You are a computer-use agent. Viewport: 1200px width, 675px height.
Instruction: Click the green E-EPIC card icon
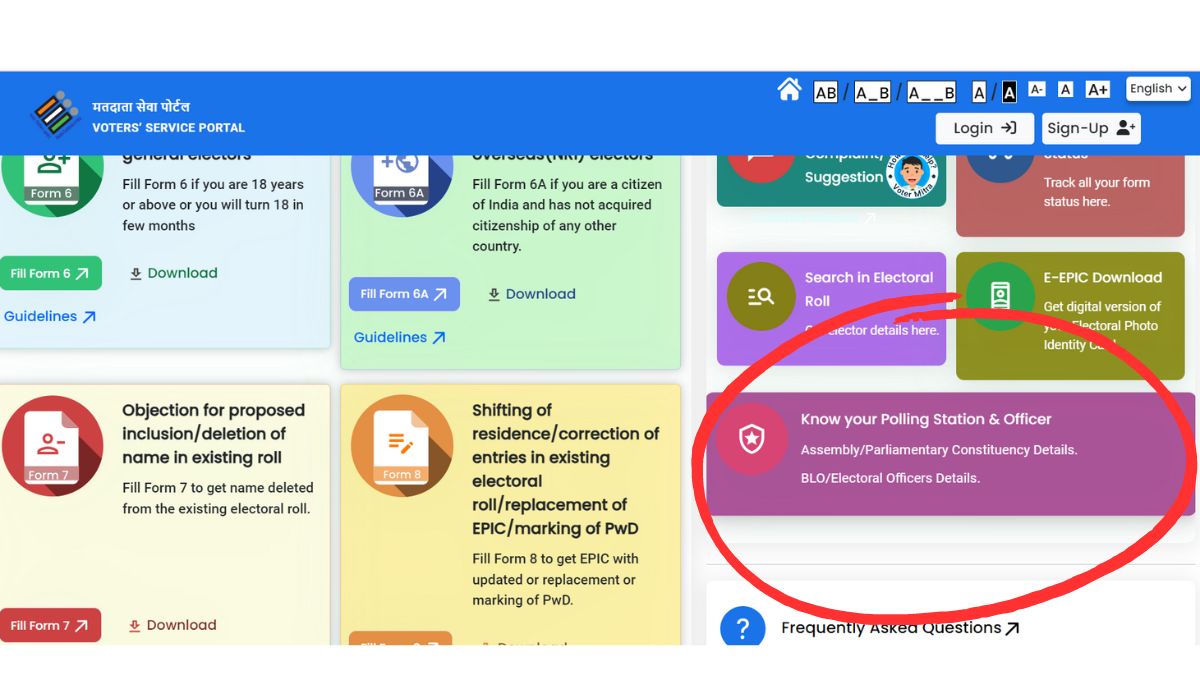pos(999,296)
